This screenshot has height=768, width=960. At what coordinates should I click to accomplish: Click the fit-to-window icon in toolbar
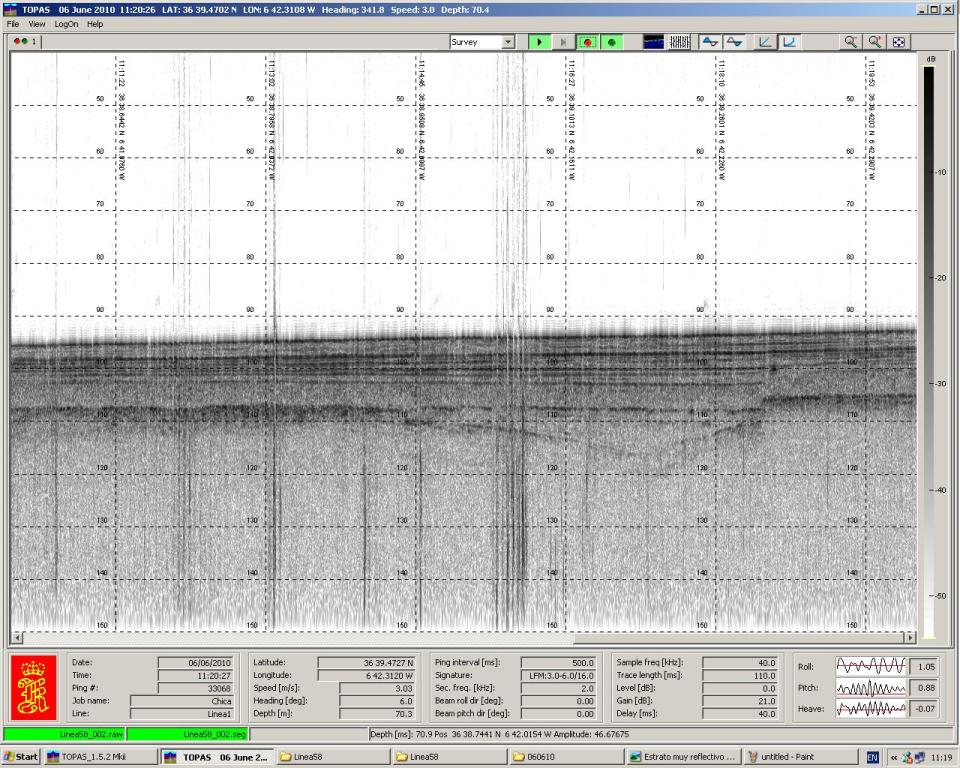[x=899, y=42]
